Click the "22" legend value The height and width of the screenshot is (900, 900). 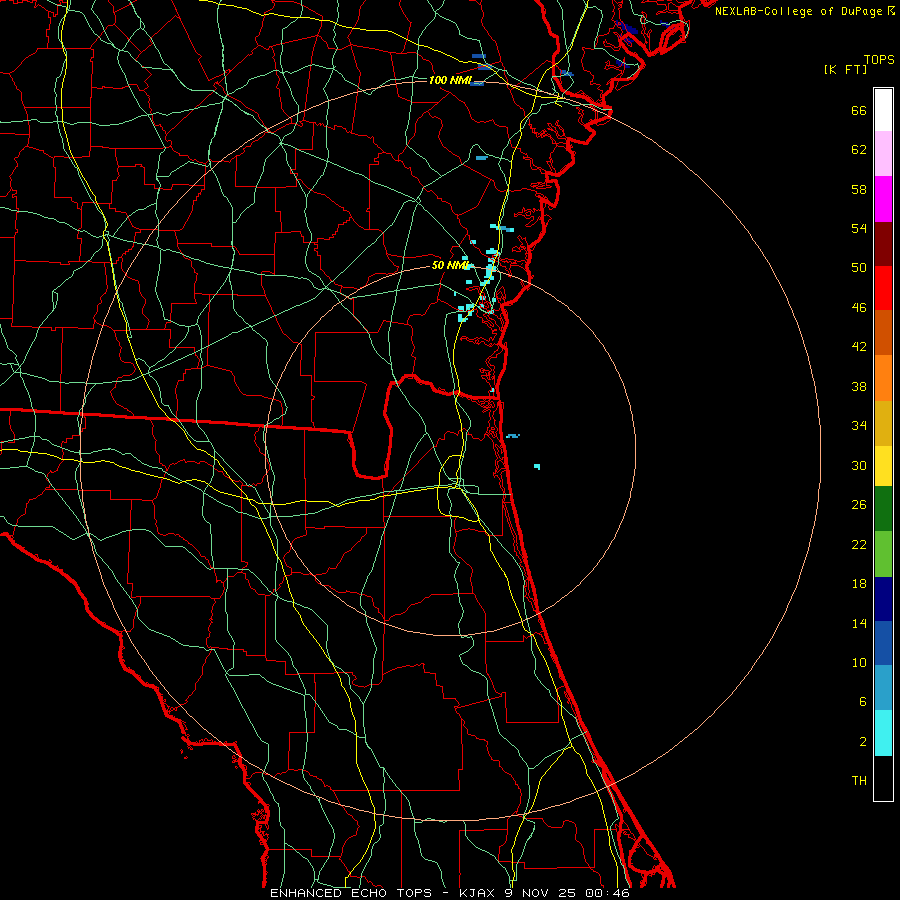(859, 544)
